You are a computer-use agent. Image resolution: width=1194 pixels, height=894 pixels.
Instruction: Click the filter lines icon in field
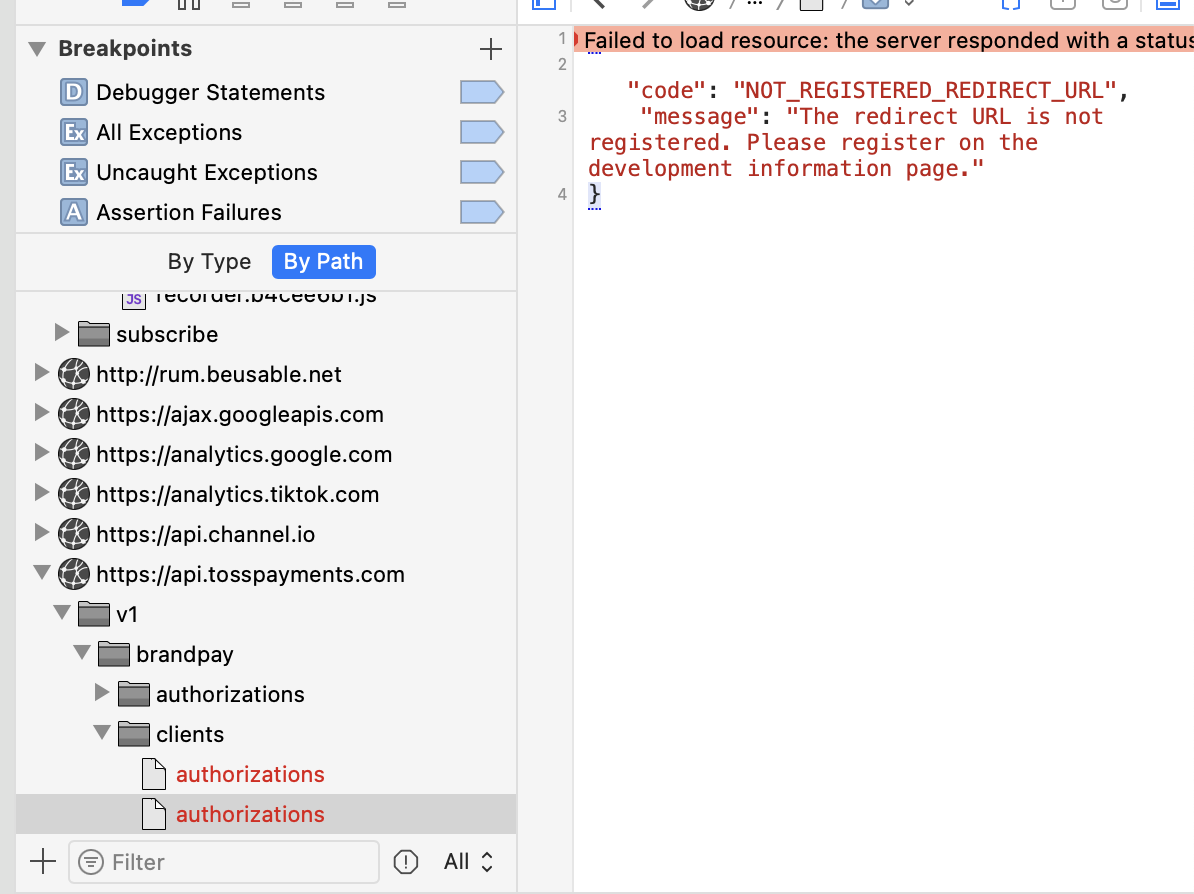pyautogui.click(x=91, y=862)
